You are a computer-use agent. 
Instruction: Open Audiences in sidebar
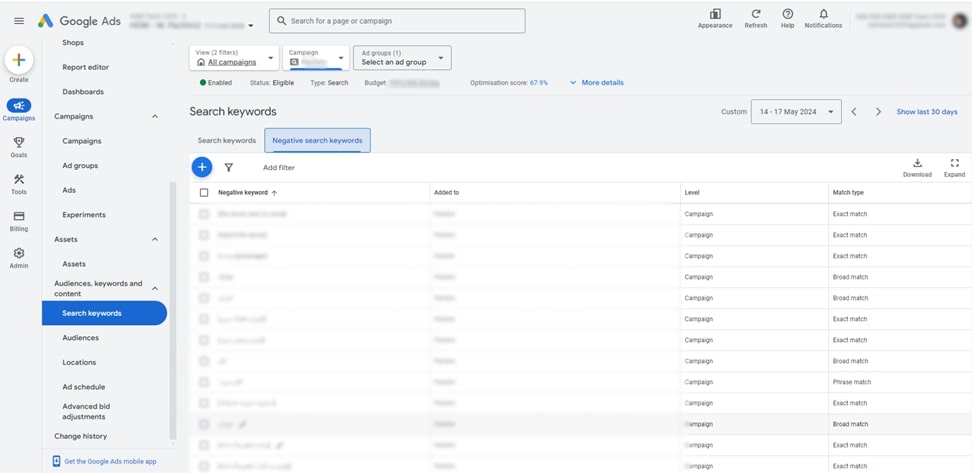tap(81, 338)
